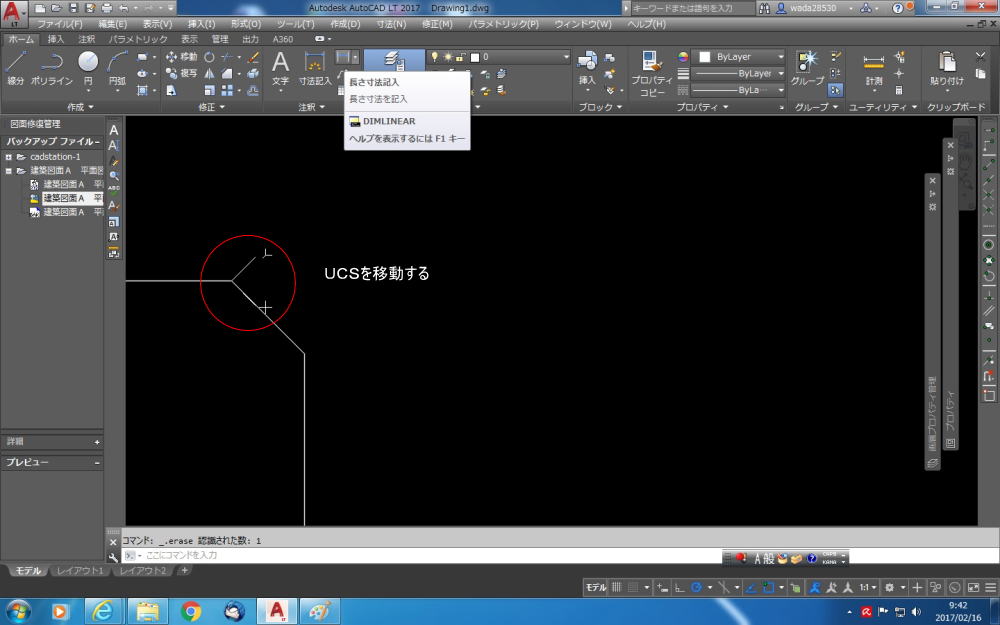Click the Copy (複写) tool
Viewport: 1000px width, 625px height.
[x=182, y=73]
